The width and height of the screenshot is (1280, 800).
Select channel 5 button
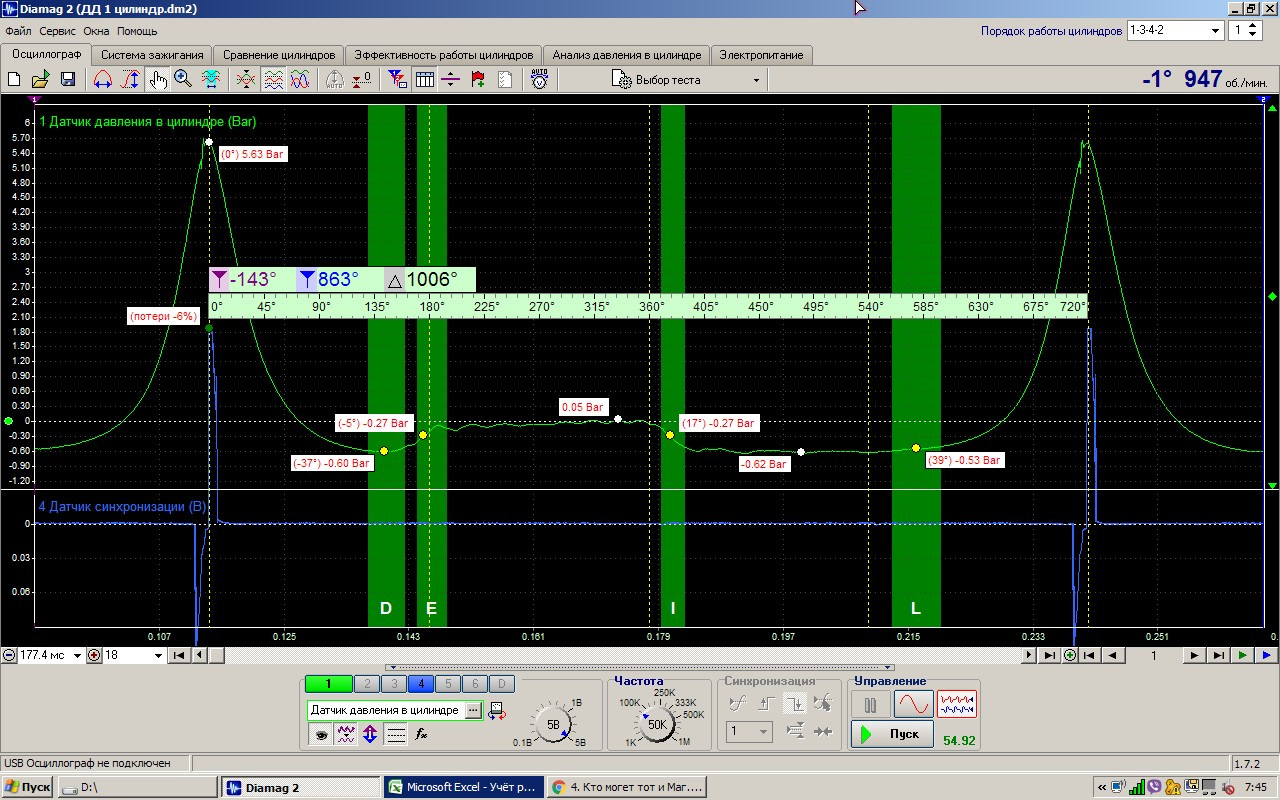coord(447,684)
